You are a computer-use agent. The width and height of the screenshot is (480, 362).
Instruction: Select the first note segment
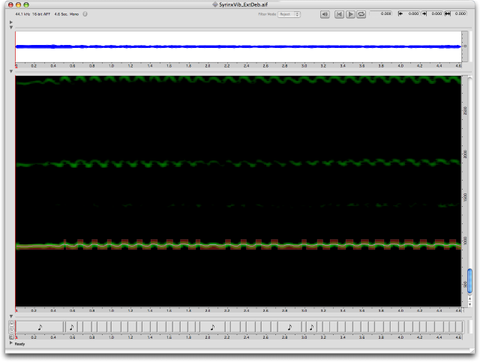click(x=40, y=327)
